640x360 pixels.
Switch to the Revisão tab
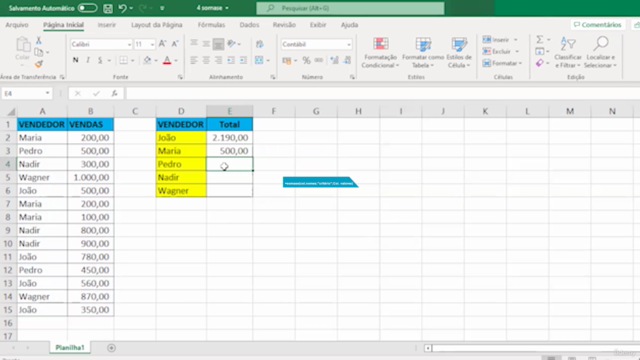(284, 25)
